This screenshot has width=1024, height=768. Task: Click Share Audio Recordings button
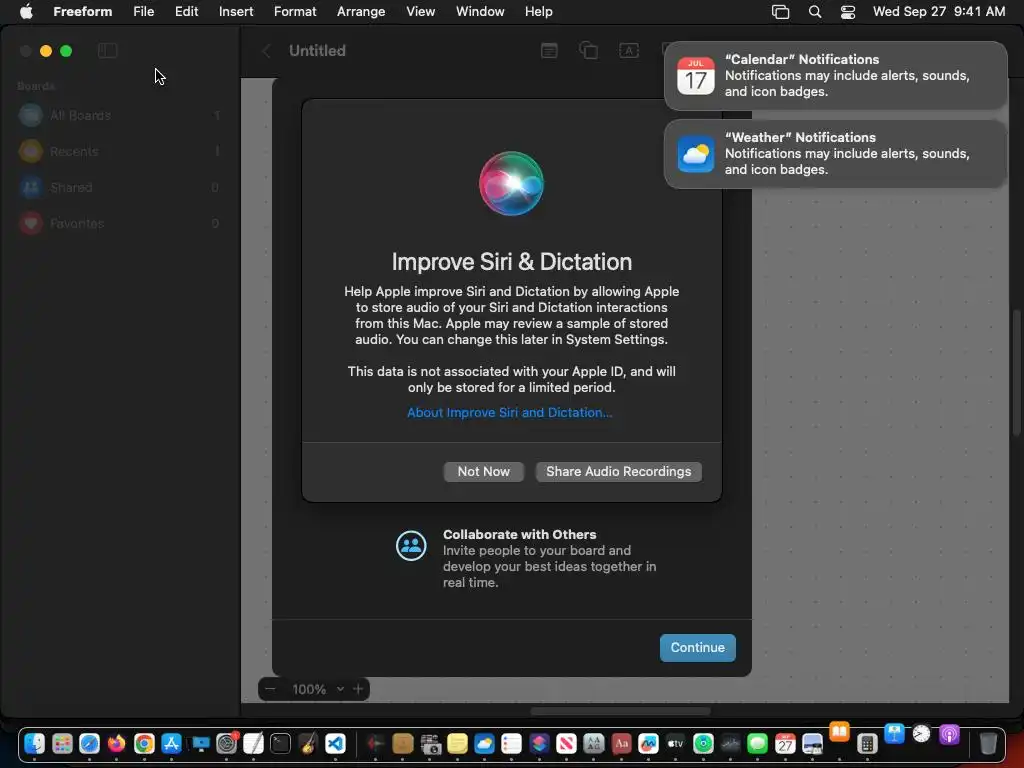618,472
